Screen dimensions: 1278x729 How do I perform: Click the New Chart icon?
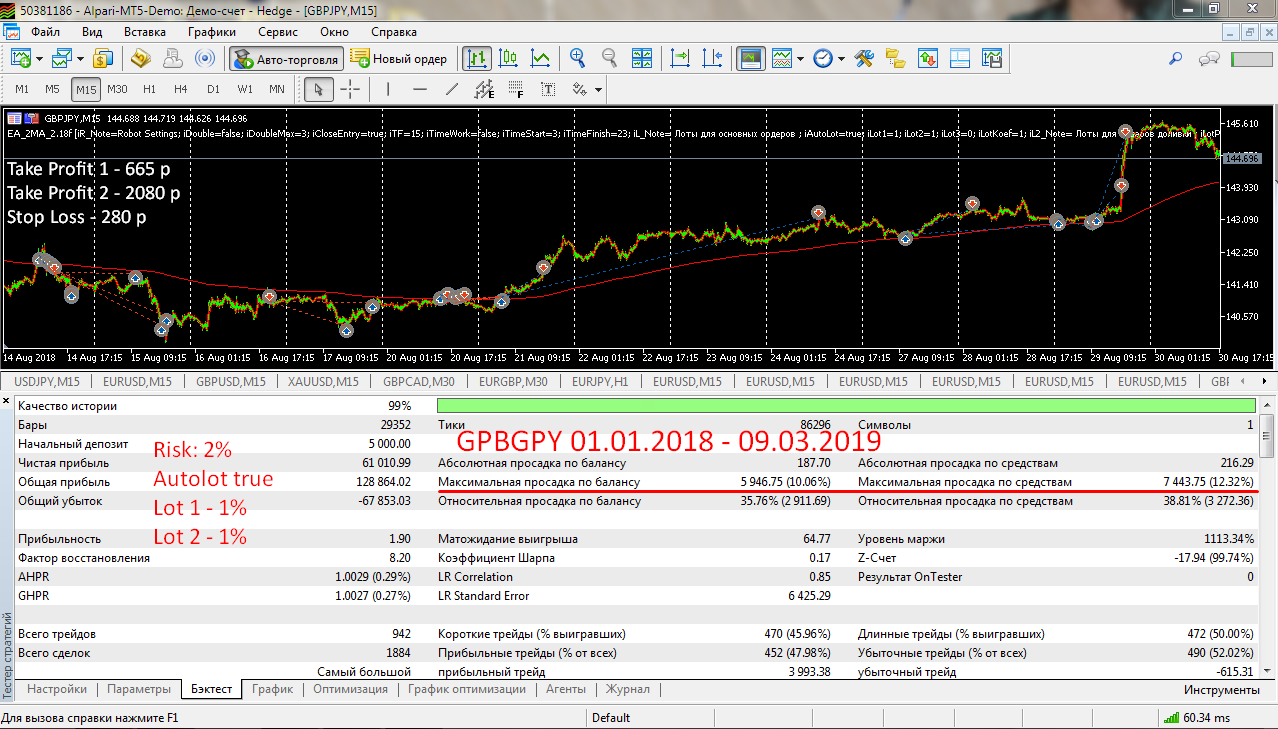(21, 58)
